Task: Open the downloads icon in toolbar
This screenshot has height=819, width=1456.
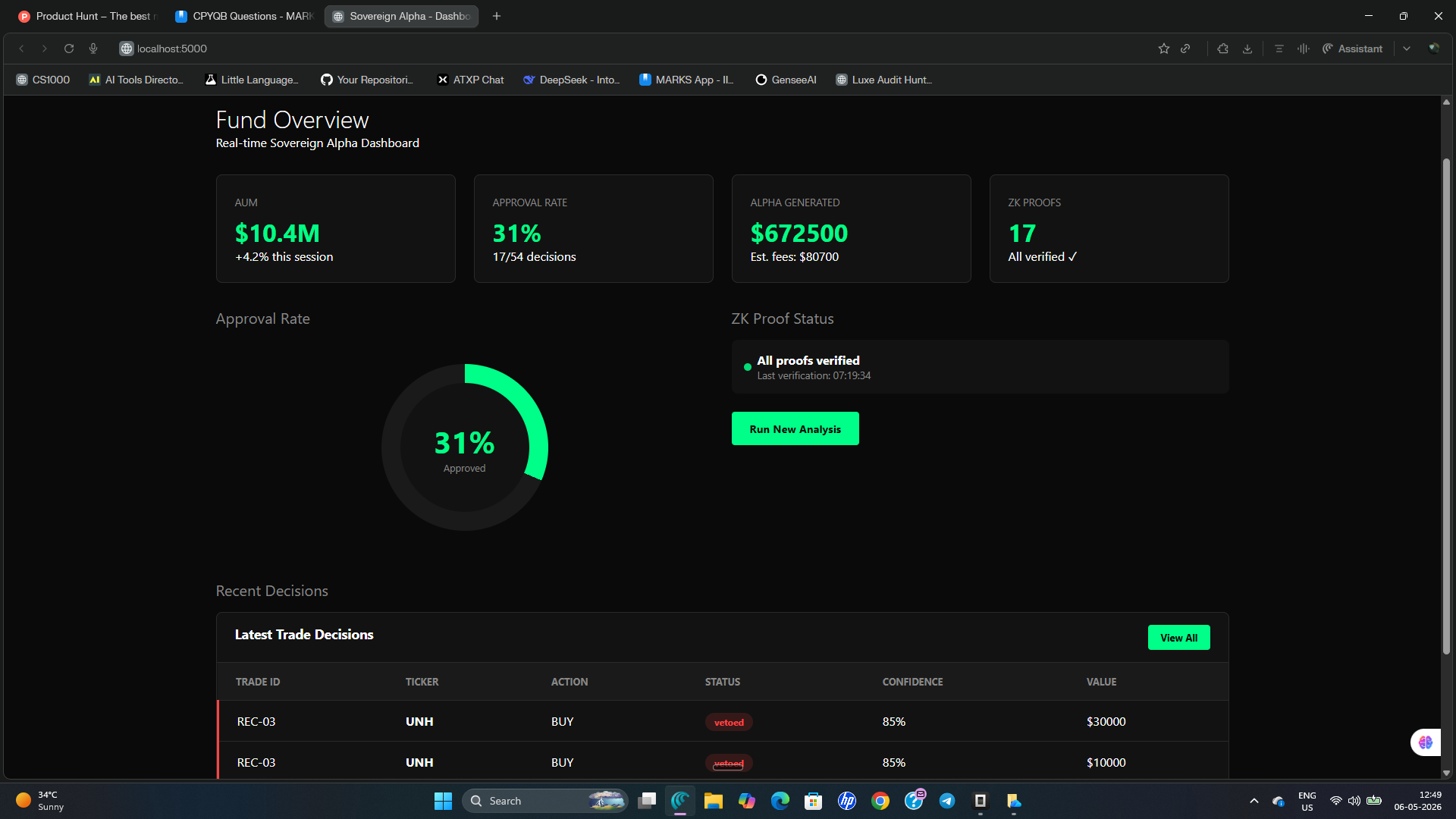Action: click(x=1247, y=49)
